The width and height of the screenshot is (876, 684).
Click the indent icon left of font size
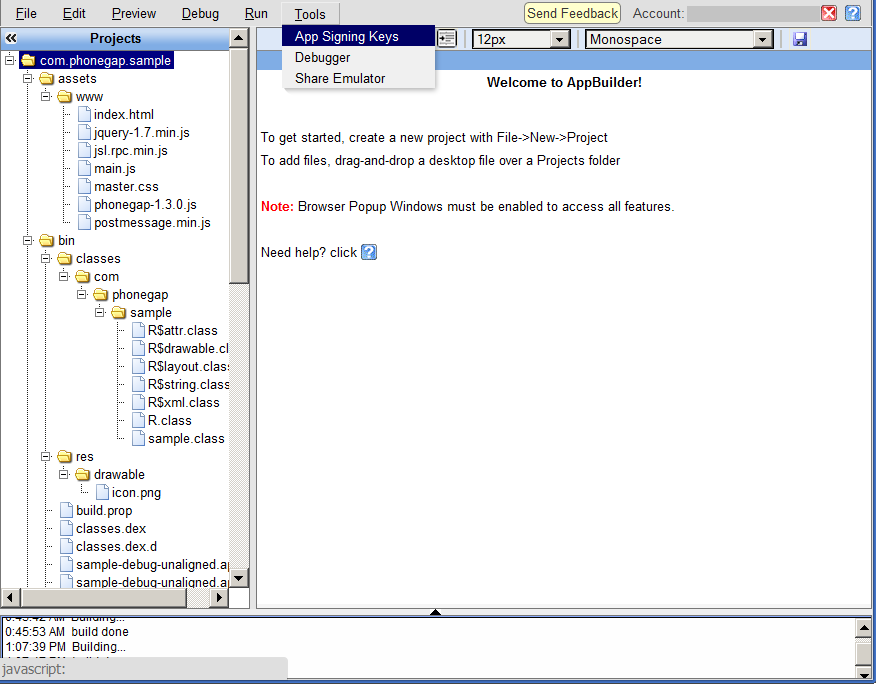[446, 39]
